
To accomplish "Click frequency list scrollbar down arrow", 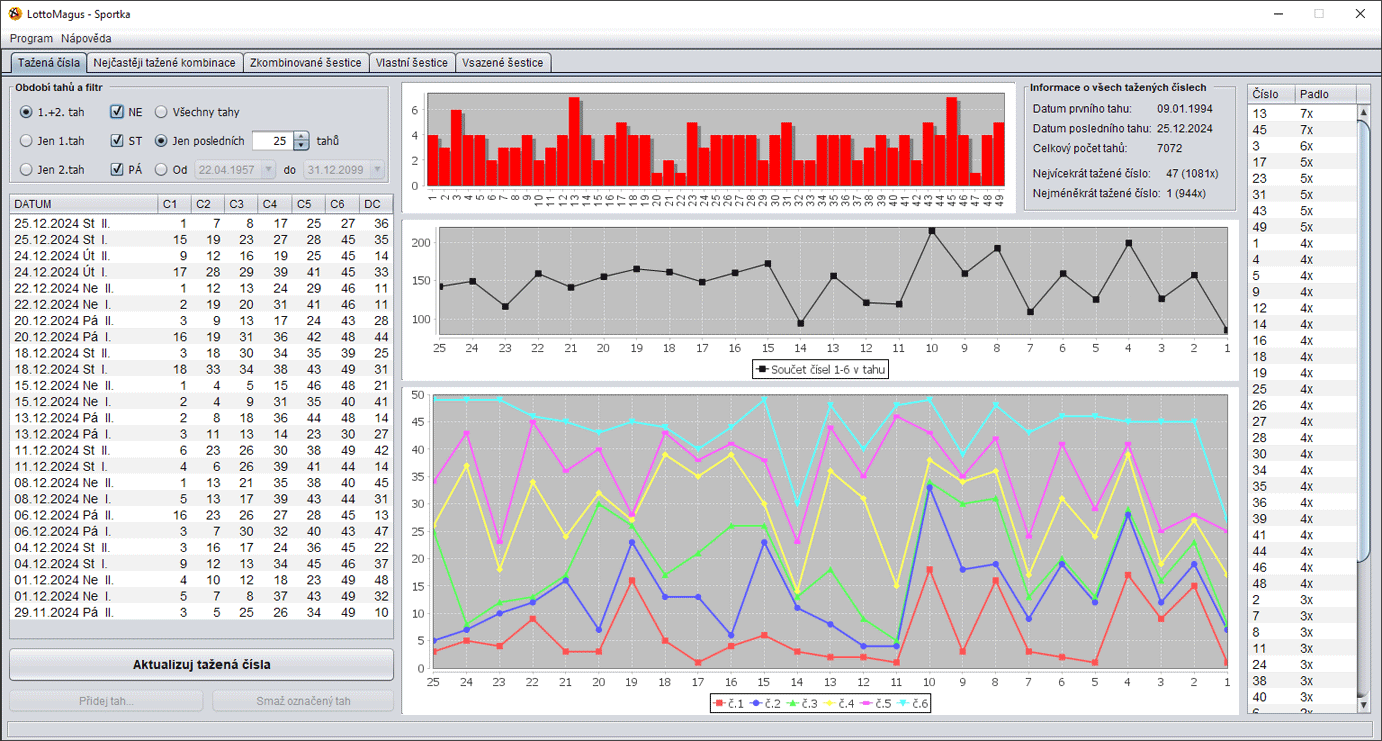I will click(1364, 705).
